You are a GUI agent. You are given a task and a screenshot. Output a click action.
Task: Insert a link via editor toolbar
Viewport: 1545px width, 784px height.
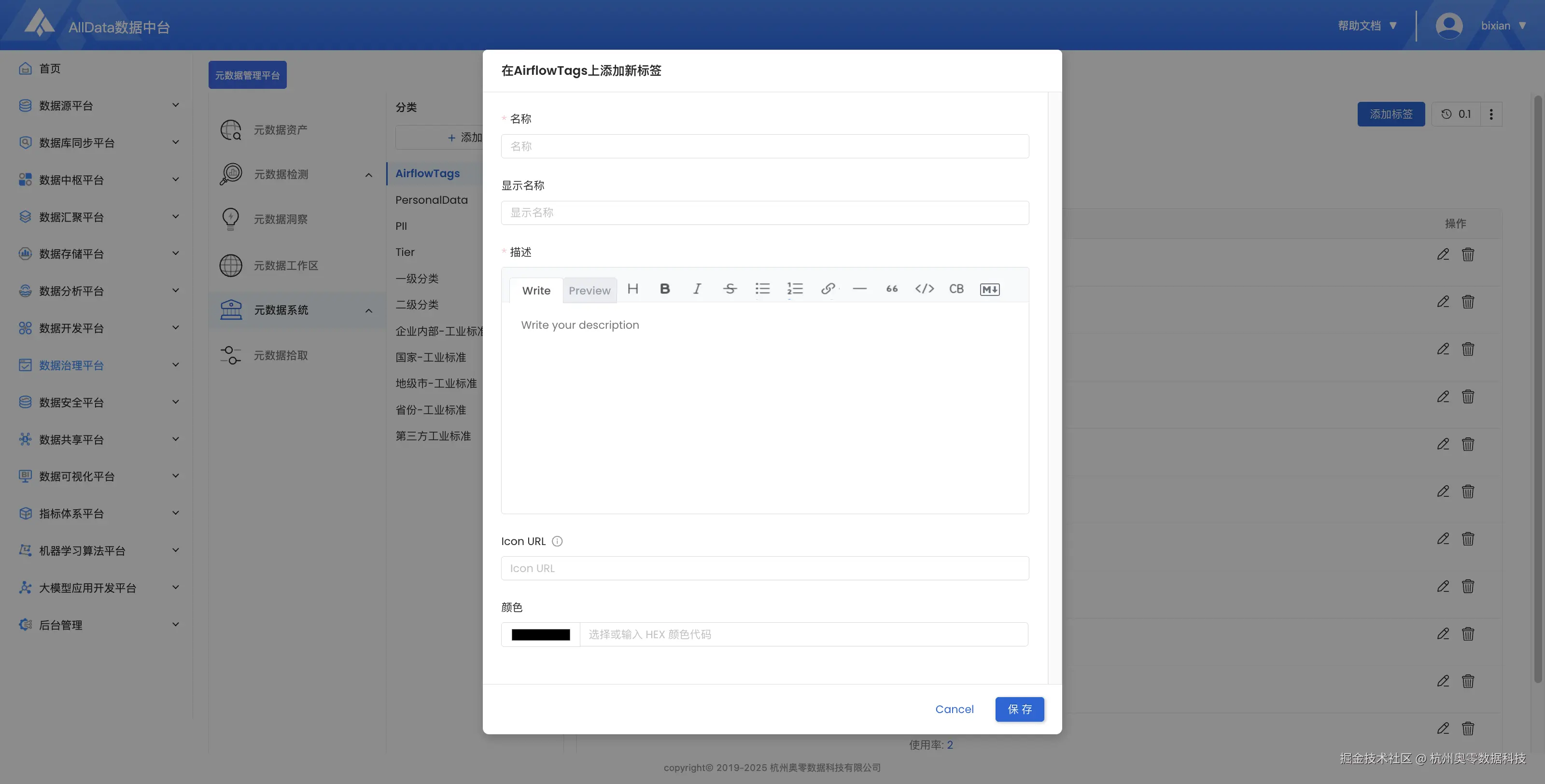(828, 289)
